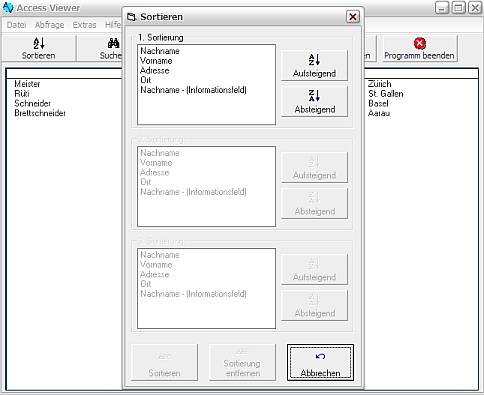The image size is (484, 395).
Task: Click the Meister row in the main table
Action: click(27, 84)
